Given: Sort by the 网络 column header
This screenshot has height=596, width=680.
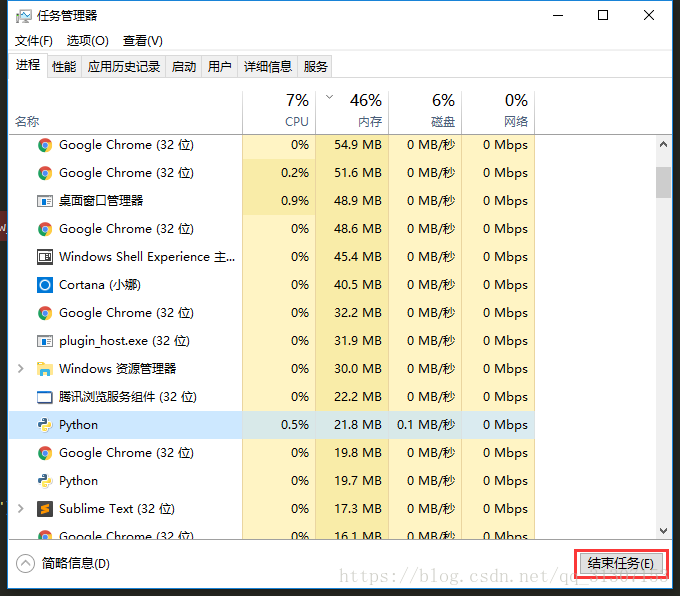Looking at the screenshot, I should point(498,112).
